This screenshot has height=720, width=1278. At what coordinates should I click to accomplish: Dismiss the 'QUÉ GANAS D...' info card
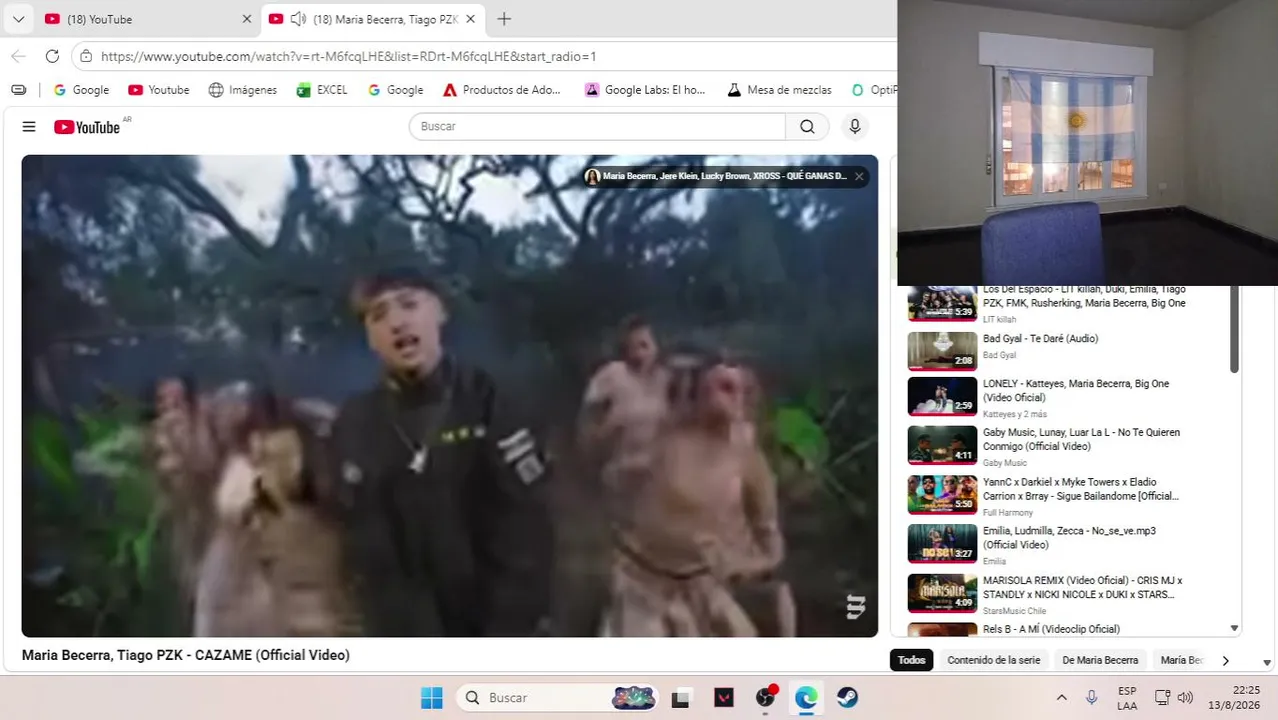tap(858, 176)
